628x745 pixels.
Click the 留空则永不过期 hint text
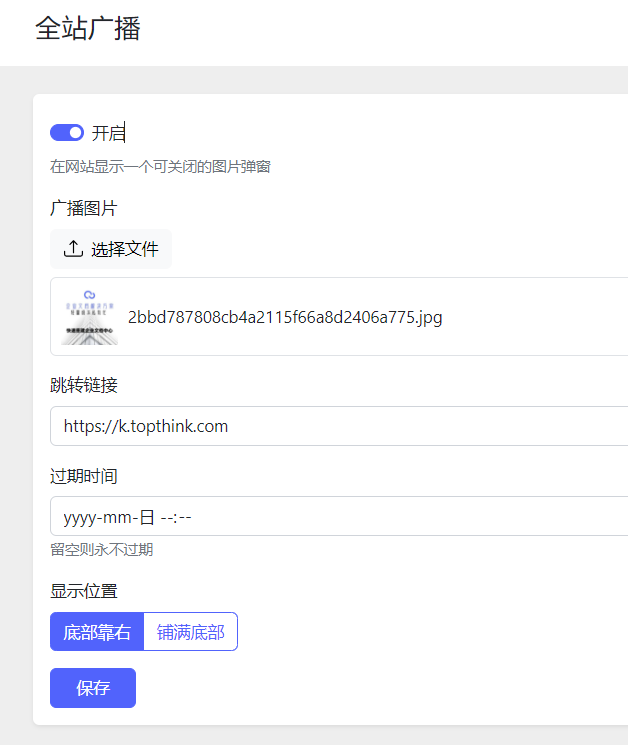pyautogui.click(x=102, y=550)
